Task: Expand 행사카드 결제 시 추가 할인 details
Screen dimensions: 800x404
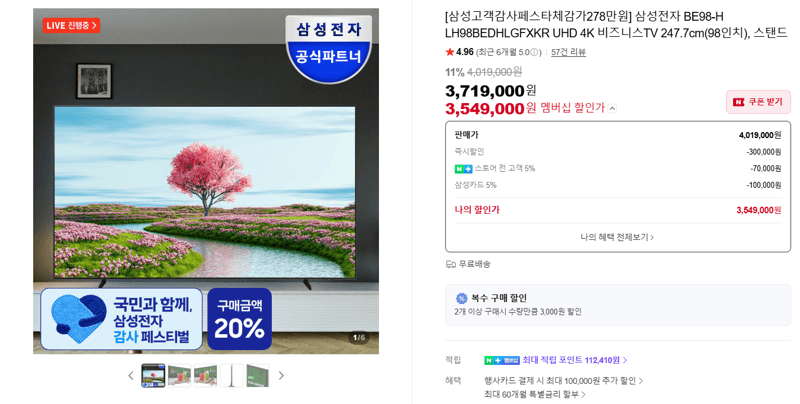Action: click(x=563, y=381)
